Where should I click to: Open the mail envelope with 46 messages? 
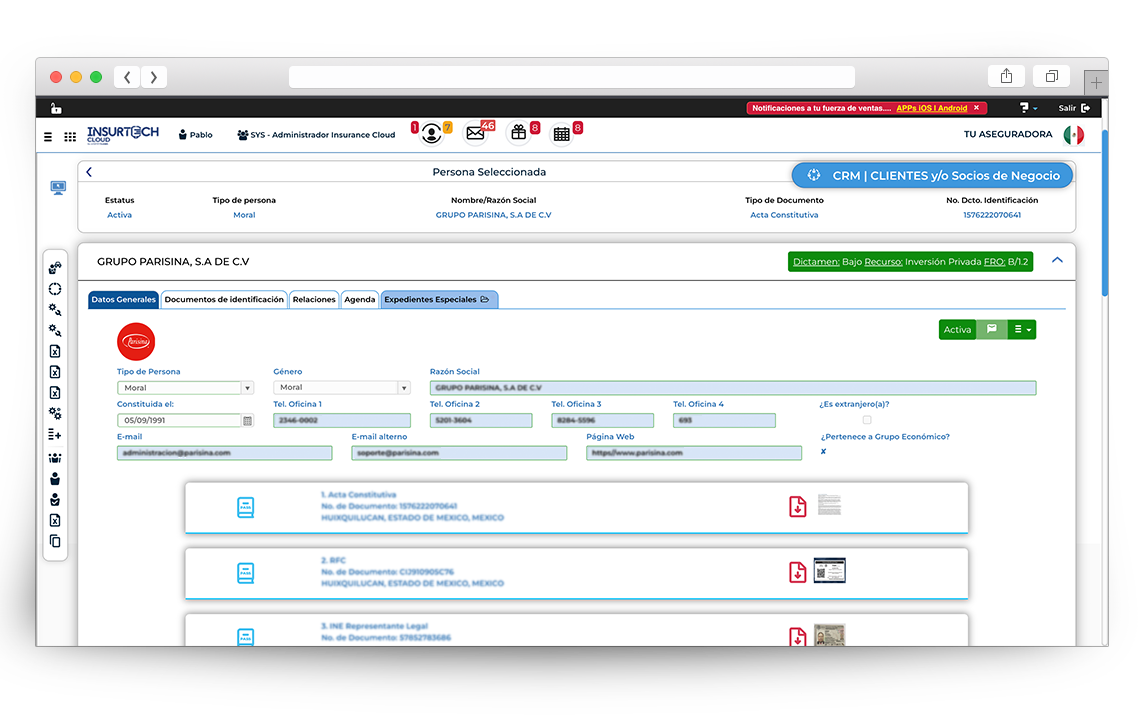click(x=475, y=133)
